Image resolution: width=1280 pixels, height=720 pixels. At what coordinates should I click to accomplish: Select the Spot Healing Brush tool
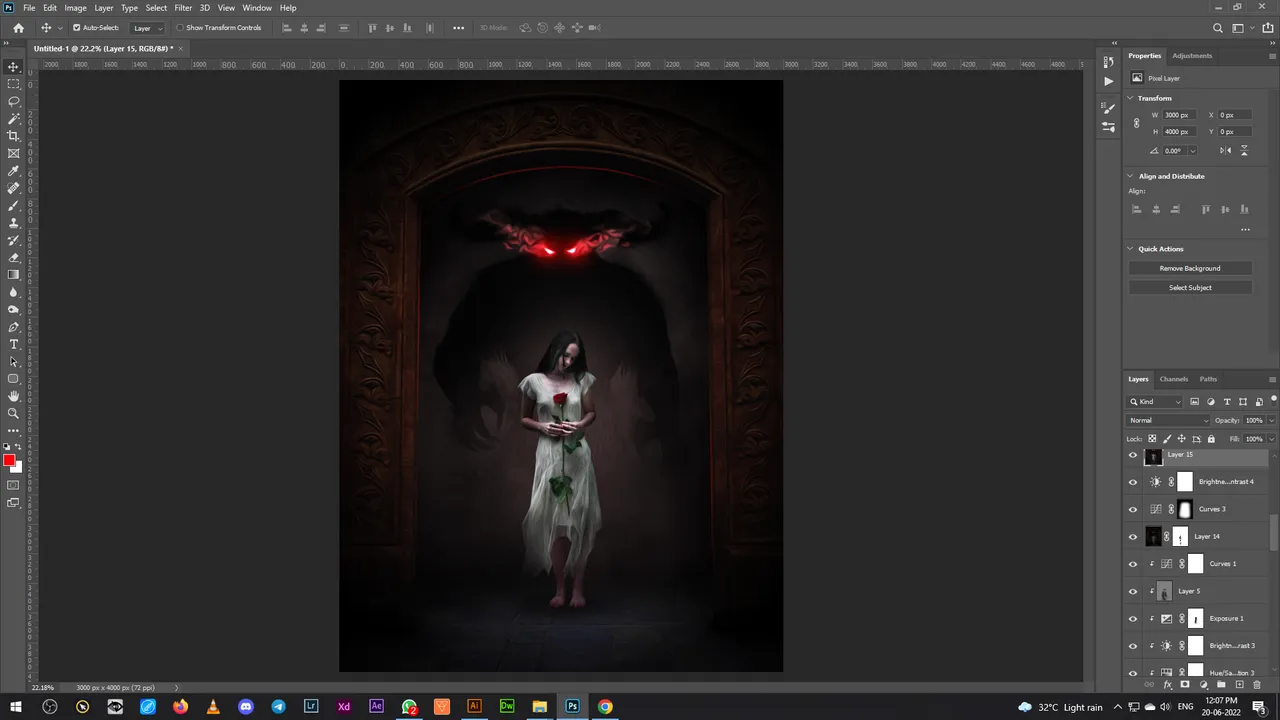(14, 188)
